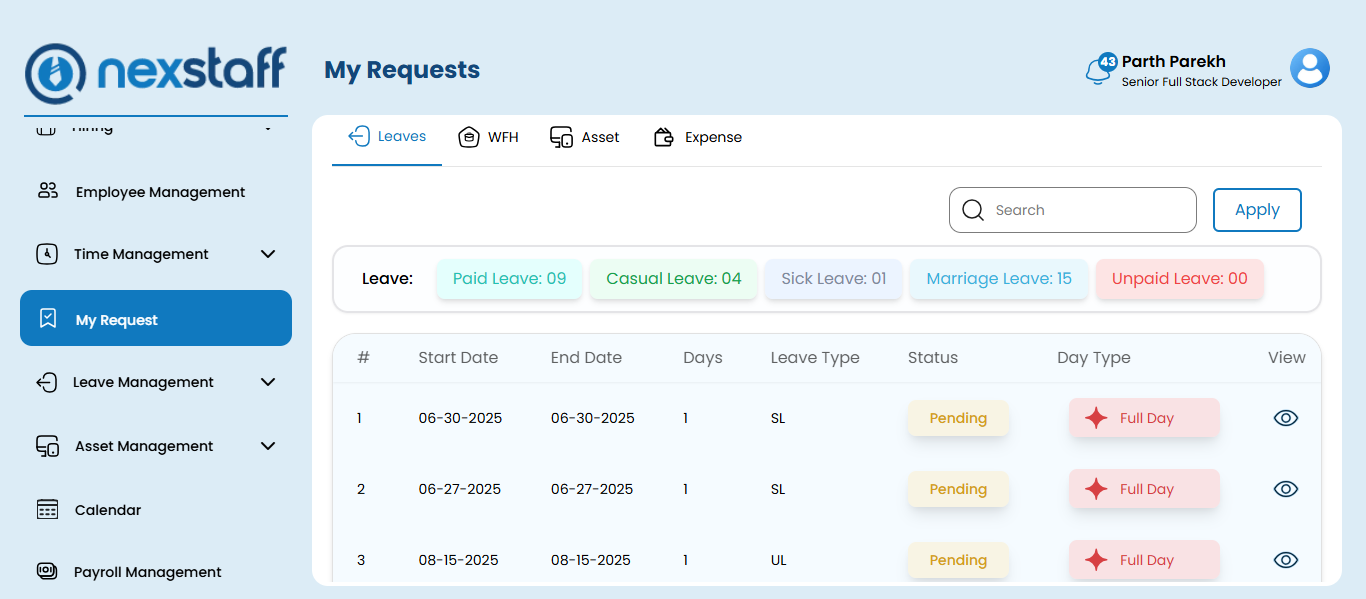Image resolution: width=1366 pixels, height=599 pixels.
Task: Click the Unpaid Leave: 00 chip
Action: [1180, 279]
